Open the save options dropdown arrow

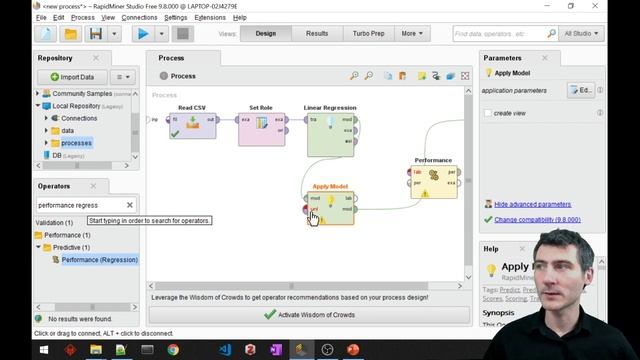point(114,34)
